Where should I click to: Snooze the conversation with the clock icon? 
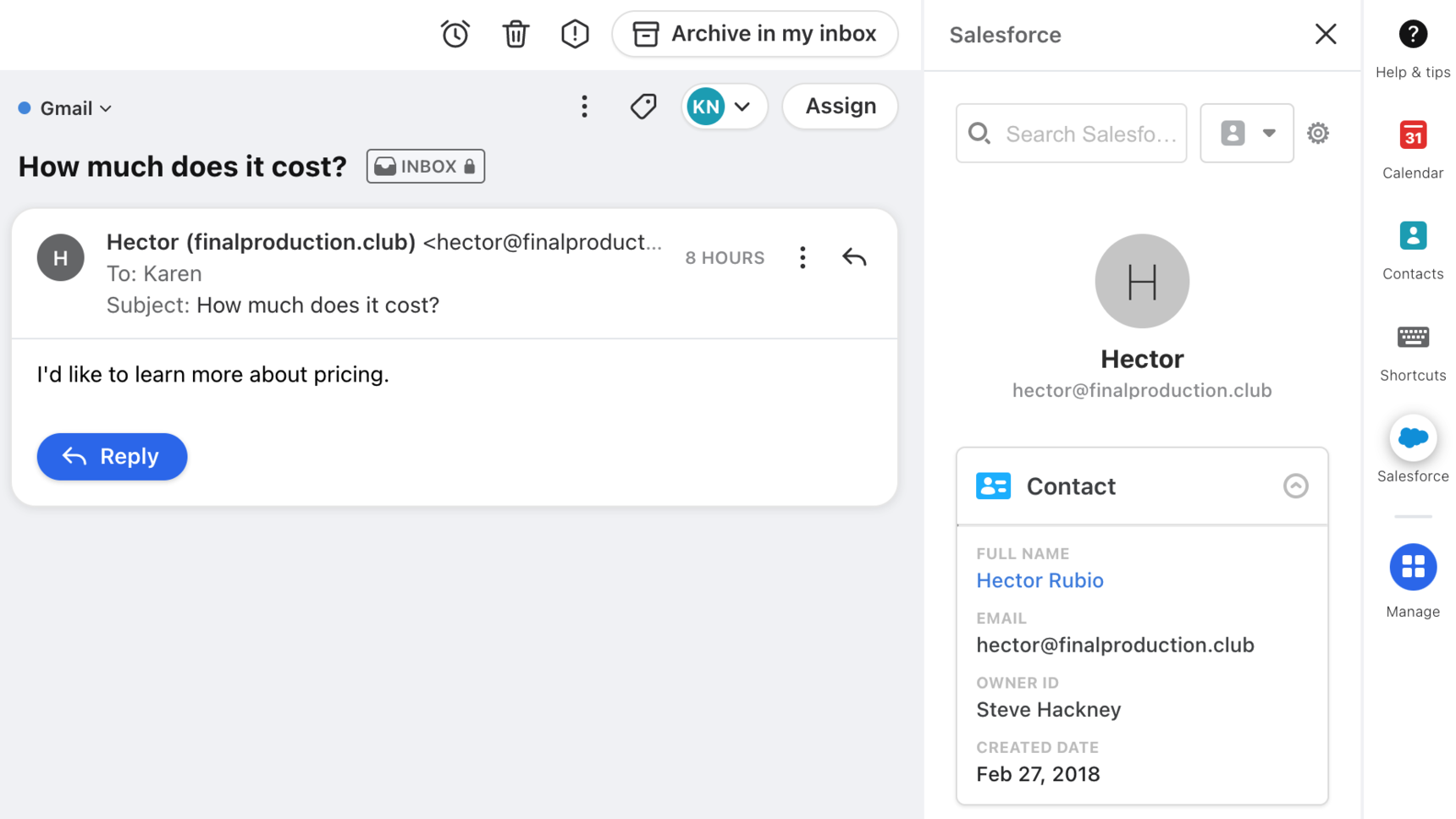pyautogui.click(x=455, y=34)
